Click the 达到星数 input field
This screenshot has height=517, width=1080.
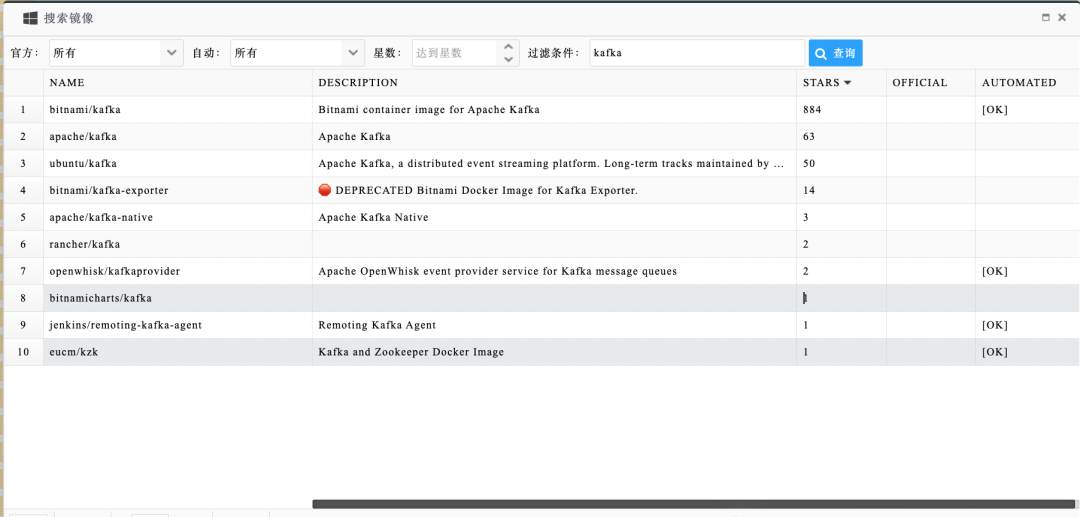point(455,53)
